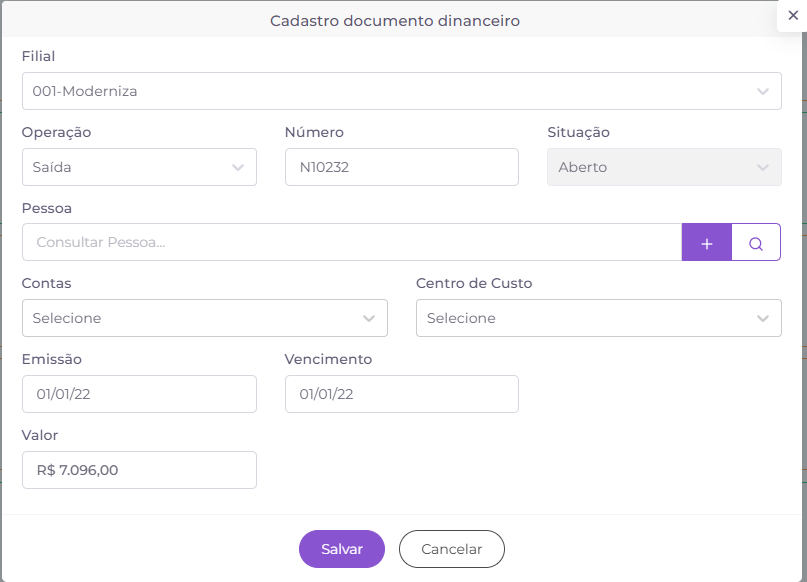Screen dimensions: 807x582
Task: Click the Centro de Custo chevron arrow
Action: 763,319
